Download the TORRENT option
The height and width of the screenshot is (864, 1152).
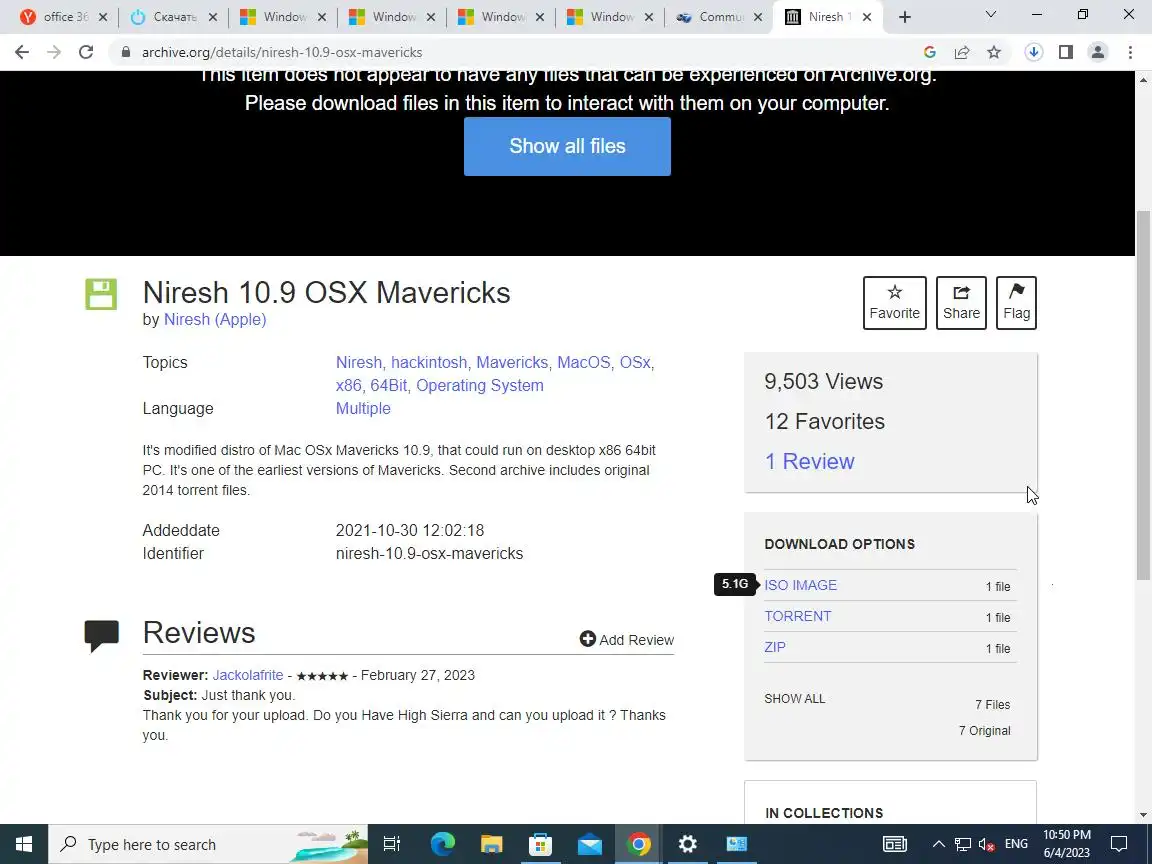point(797,616)
